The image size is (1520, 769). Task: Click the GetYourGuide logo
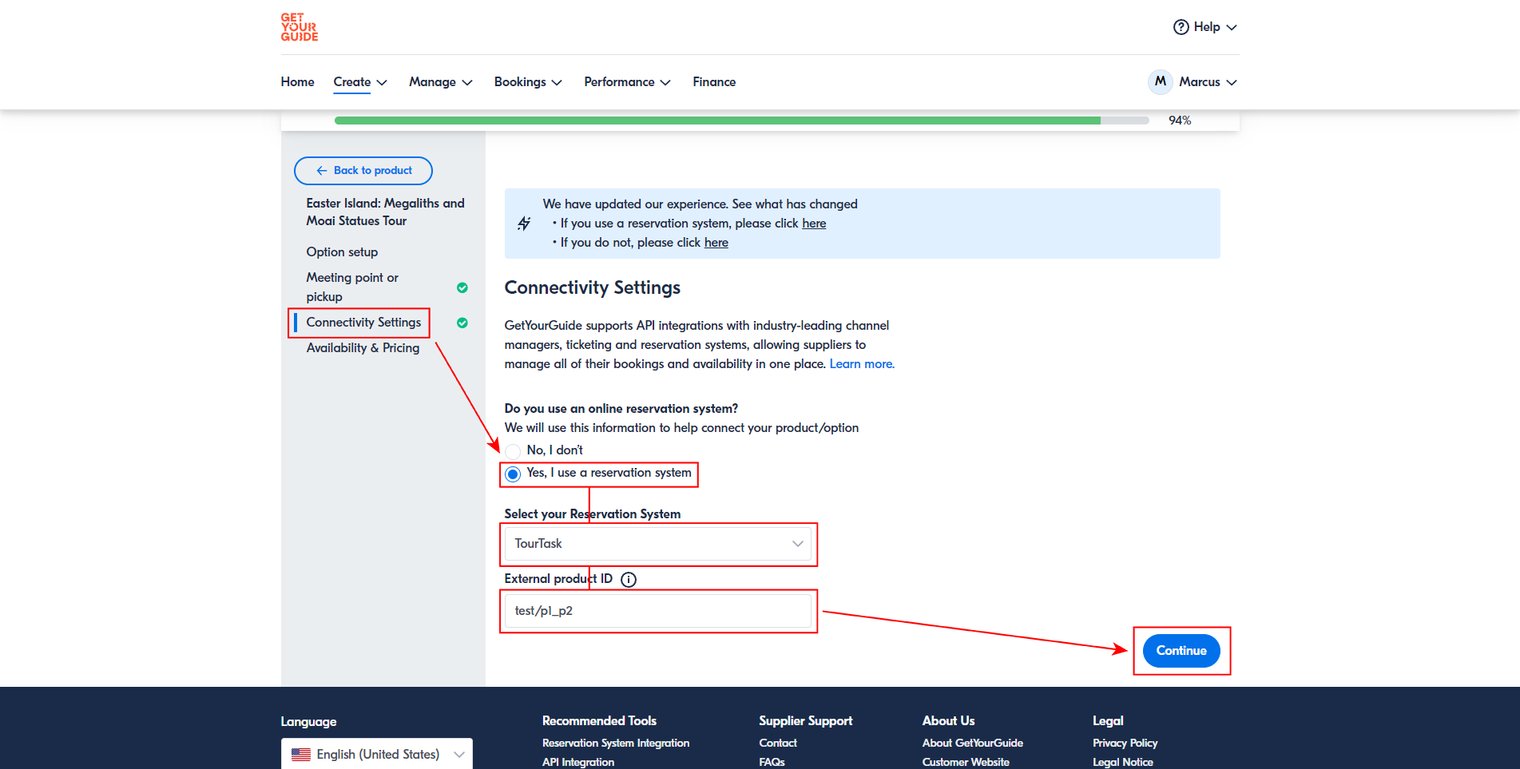click(x=299, y=27)
